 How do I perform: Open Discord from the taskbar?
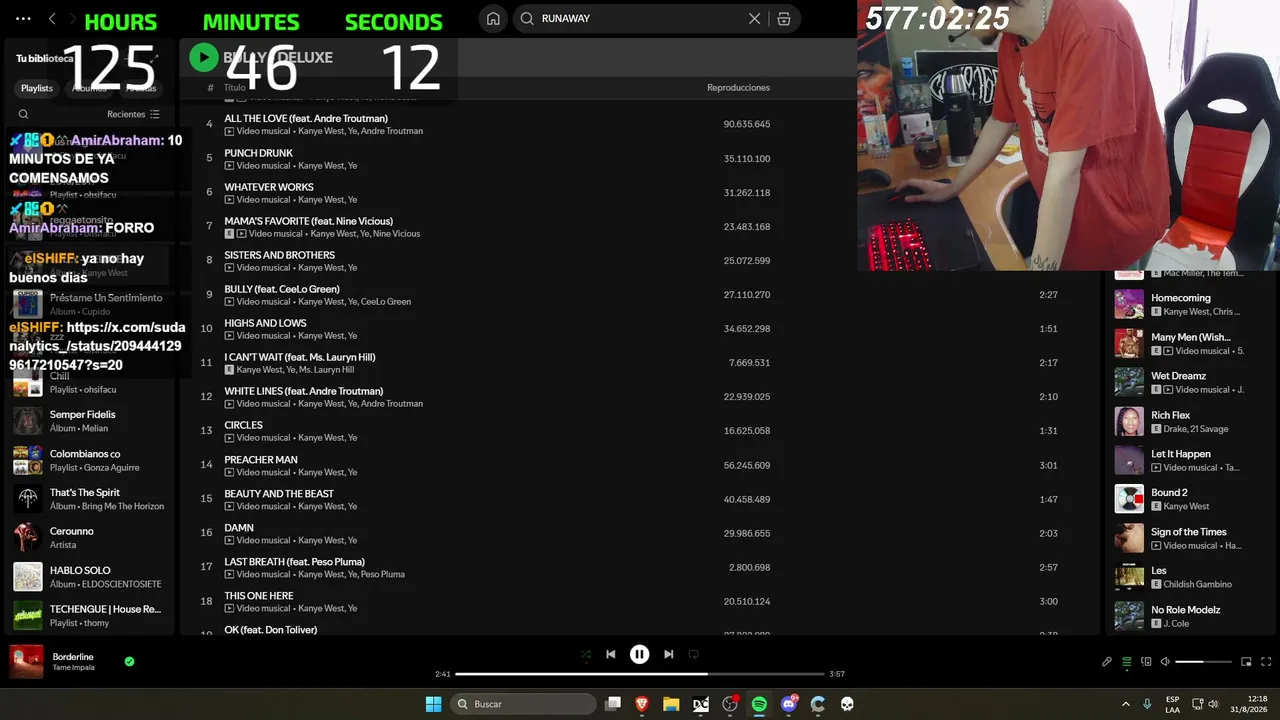click(x=789, y=704)
